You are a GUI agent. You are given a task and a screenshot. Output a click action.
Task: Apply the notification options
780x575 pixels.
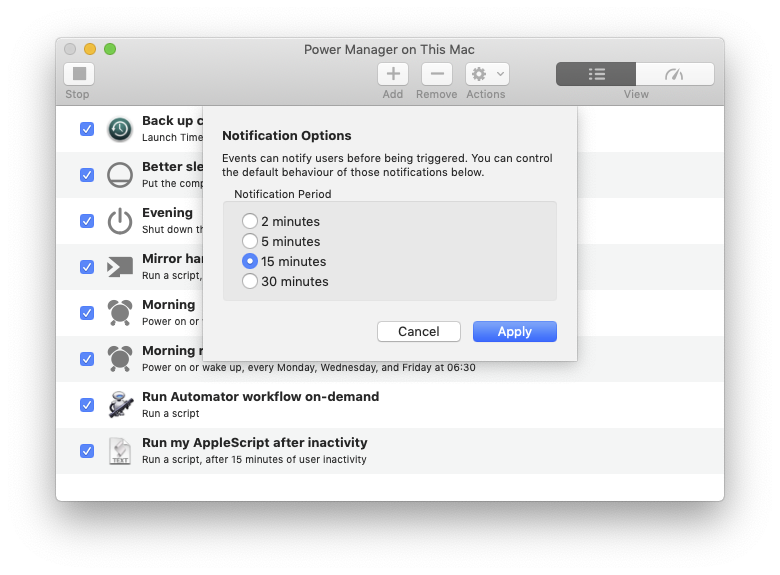point(515,331)
